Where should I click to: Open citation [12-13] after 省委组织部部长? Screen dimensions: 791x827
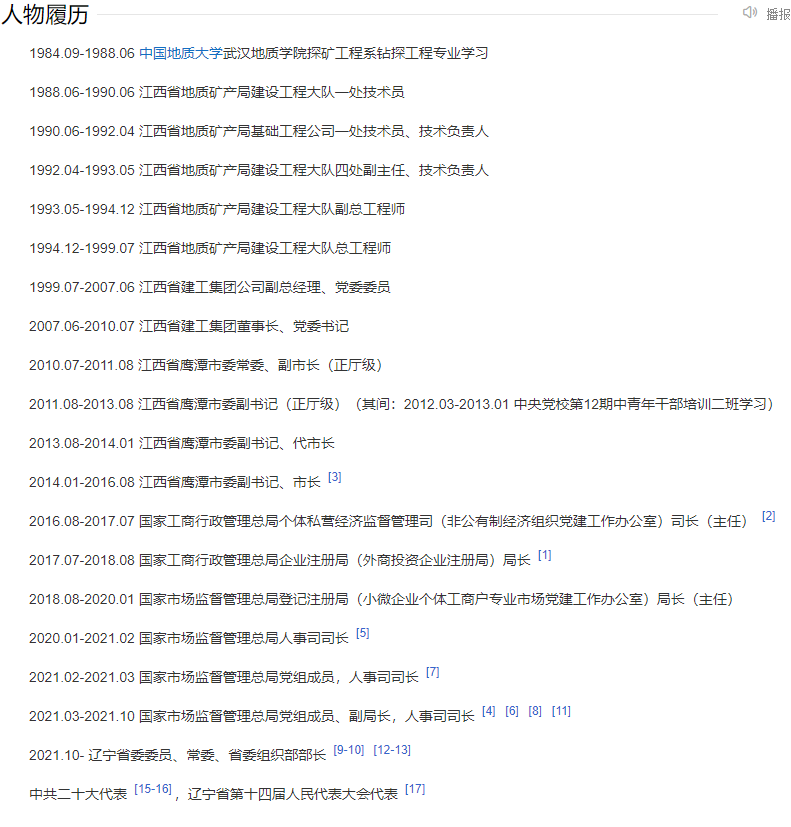click(392, 750)
